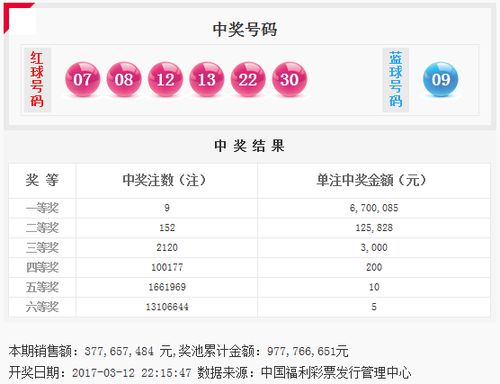Click the first prize amount 6,700,085
Viewport: 500px width, 384px height.
coord(374,208)
